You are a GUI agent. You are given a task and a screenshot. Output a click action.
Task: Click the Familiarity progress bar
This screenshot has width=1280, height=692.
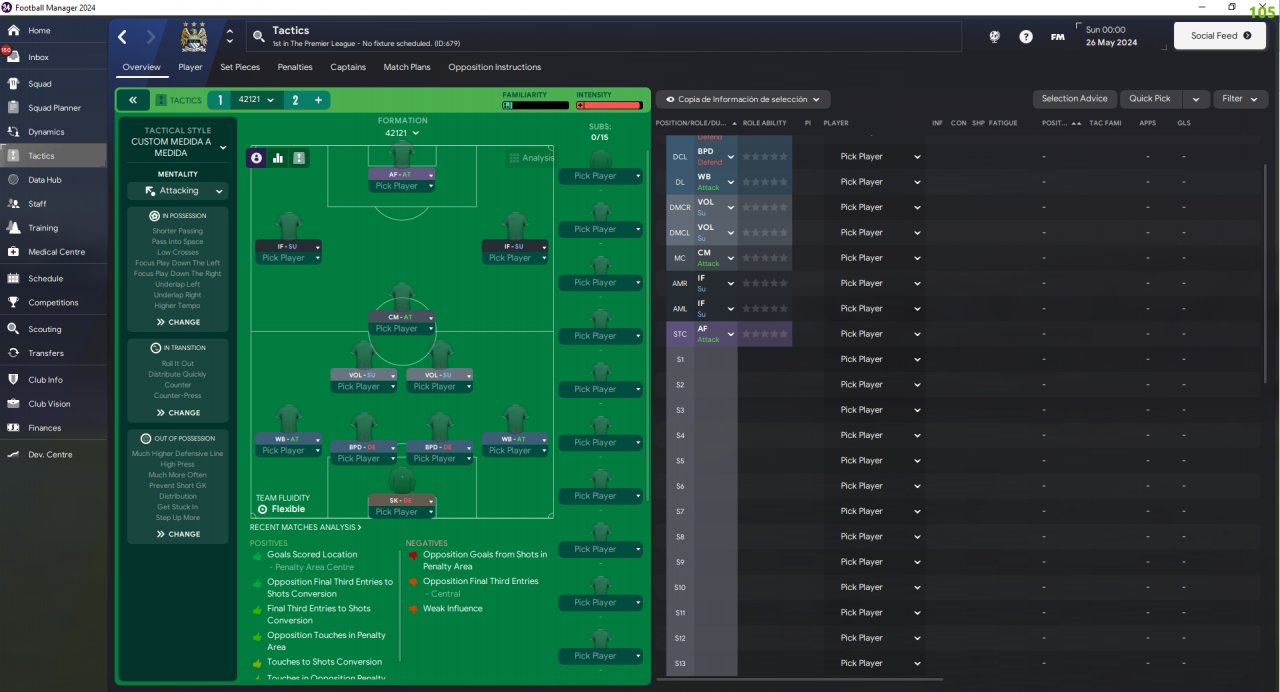point(533,105)
